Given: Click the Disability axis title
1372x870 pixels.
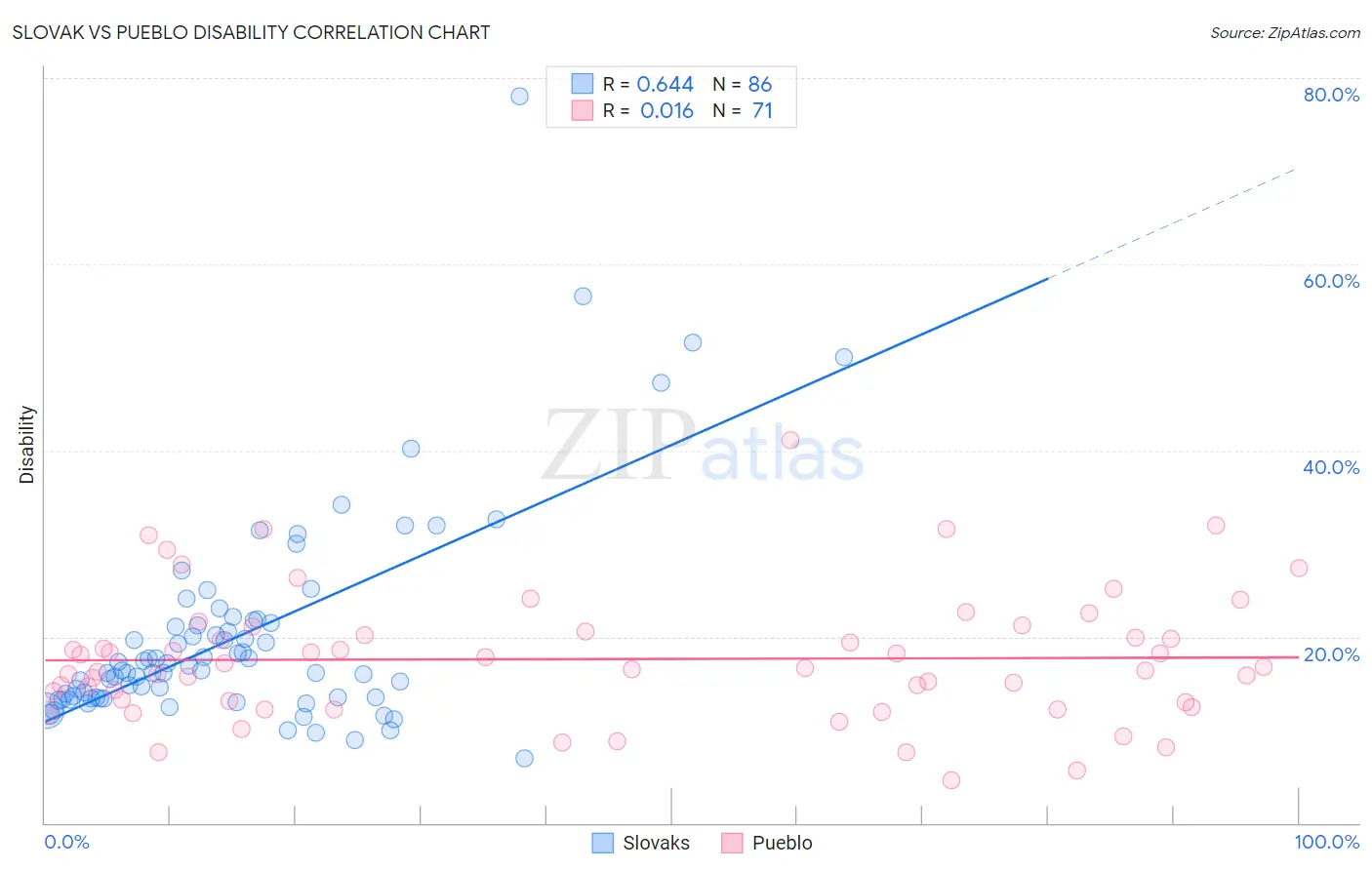Looking at the screenshot, I should pyautogui.click(x=27, y=445).
